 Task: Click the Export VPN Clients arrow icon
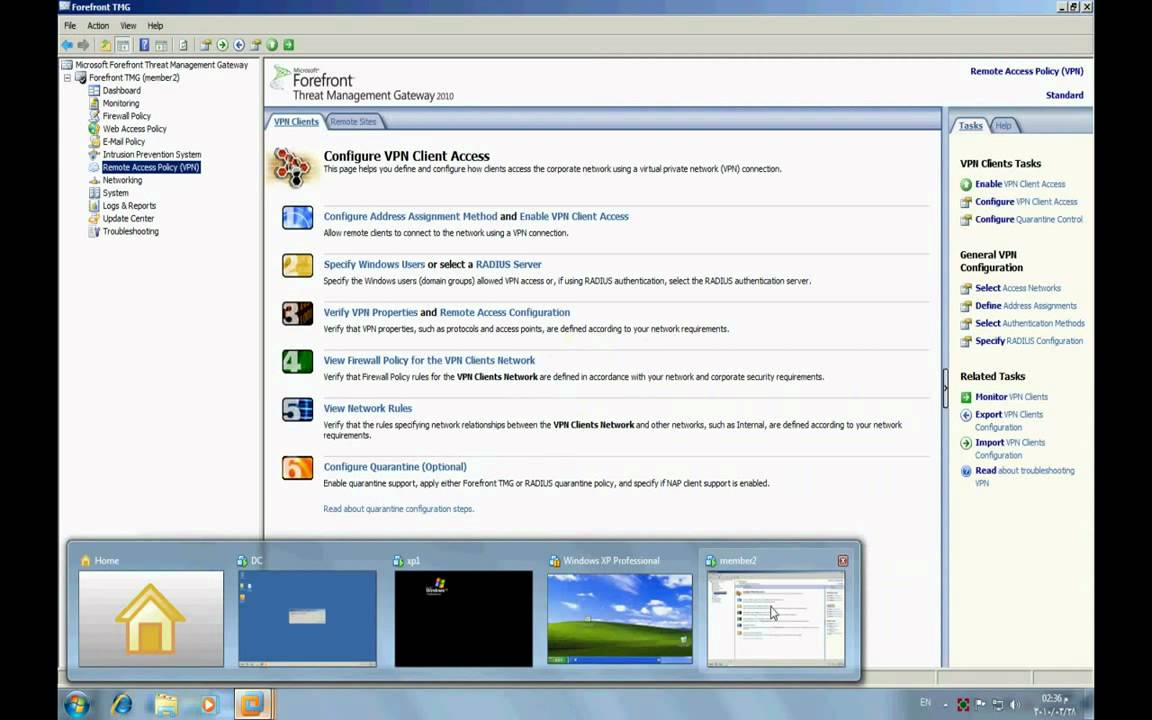(x=966, y=415)
